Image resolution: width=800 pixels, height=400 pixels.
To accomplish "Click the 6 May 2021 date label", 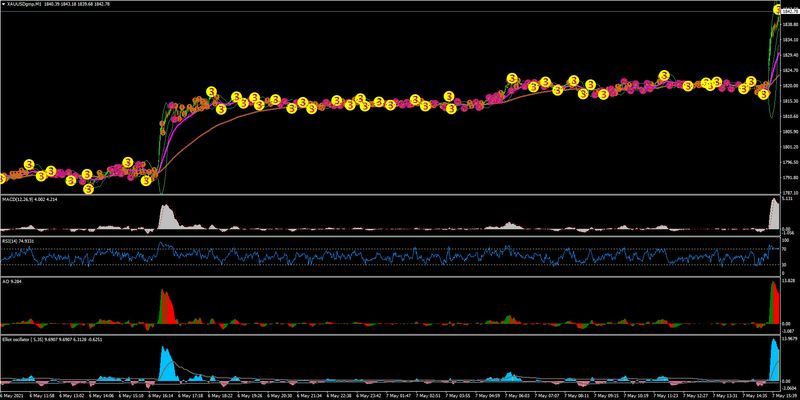I will pos(14,395).
